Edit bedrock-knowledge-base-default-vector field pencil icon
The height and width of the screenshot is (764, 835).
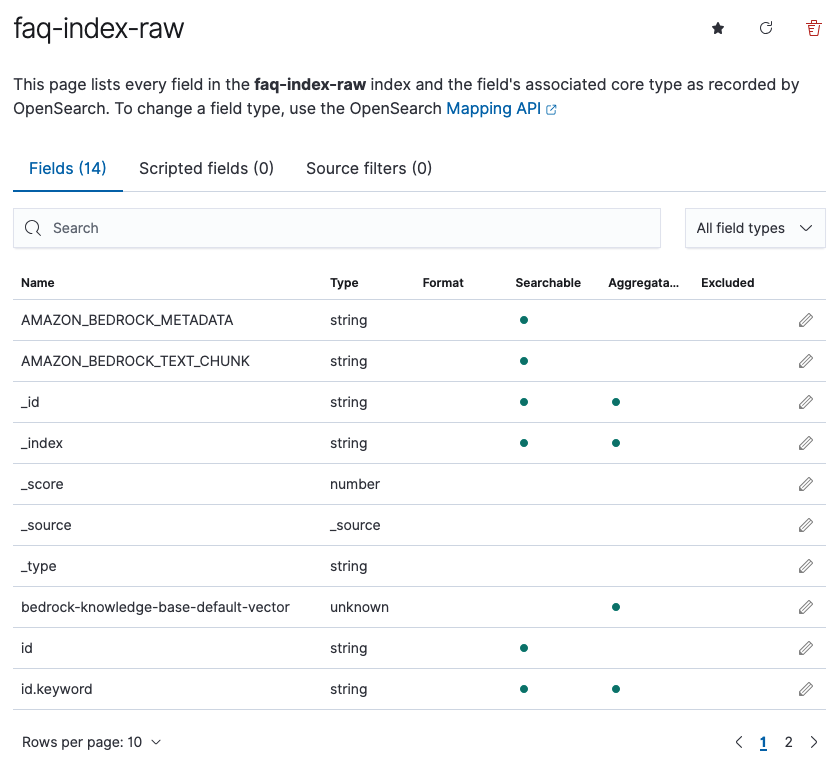[x=806, y=607]
